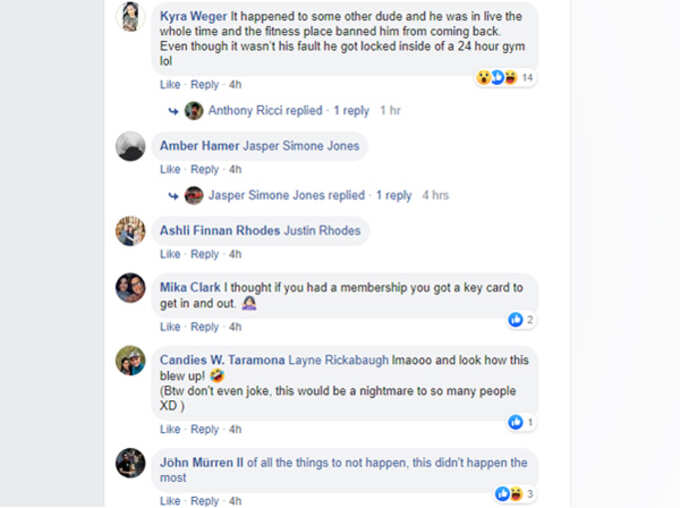The height and width of the screenshot is (508, 680).
Task: Expand Jasper Simone Jones reply thread
Action: click(x=310, y=196)
